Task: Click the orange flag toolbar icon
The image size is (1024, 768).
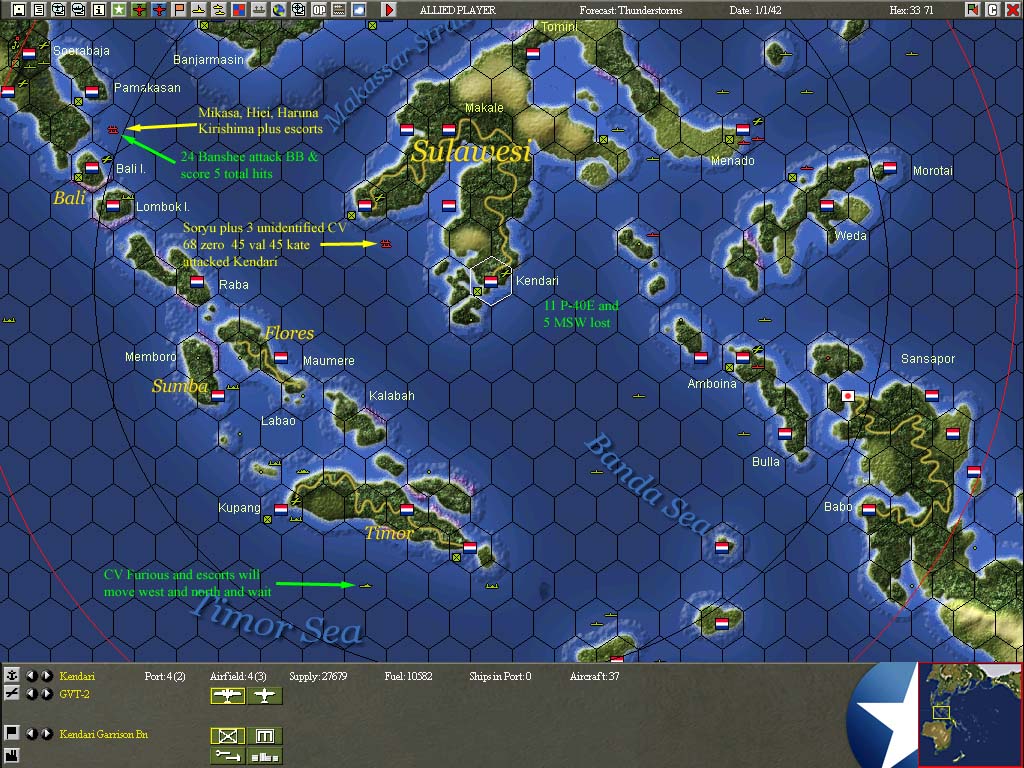Action: click(x=179, y=10)
